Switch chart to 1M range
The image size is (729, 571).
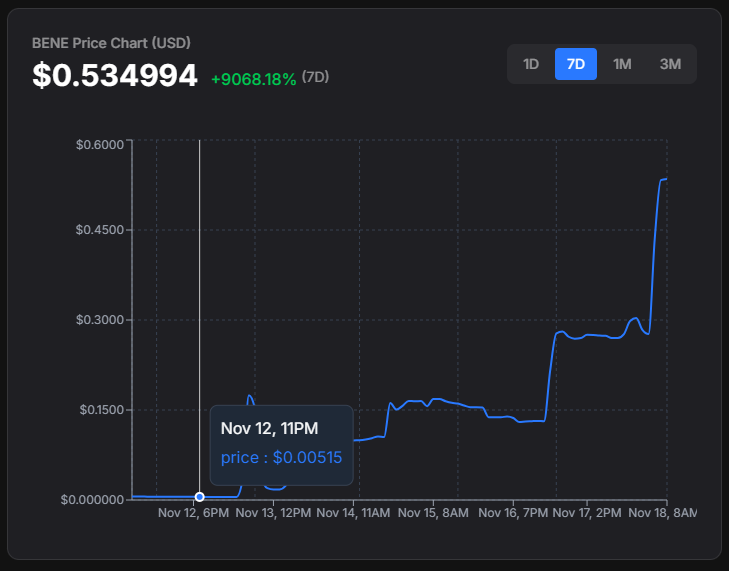coord(622,64)
